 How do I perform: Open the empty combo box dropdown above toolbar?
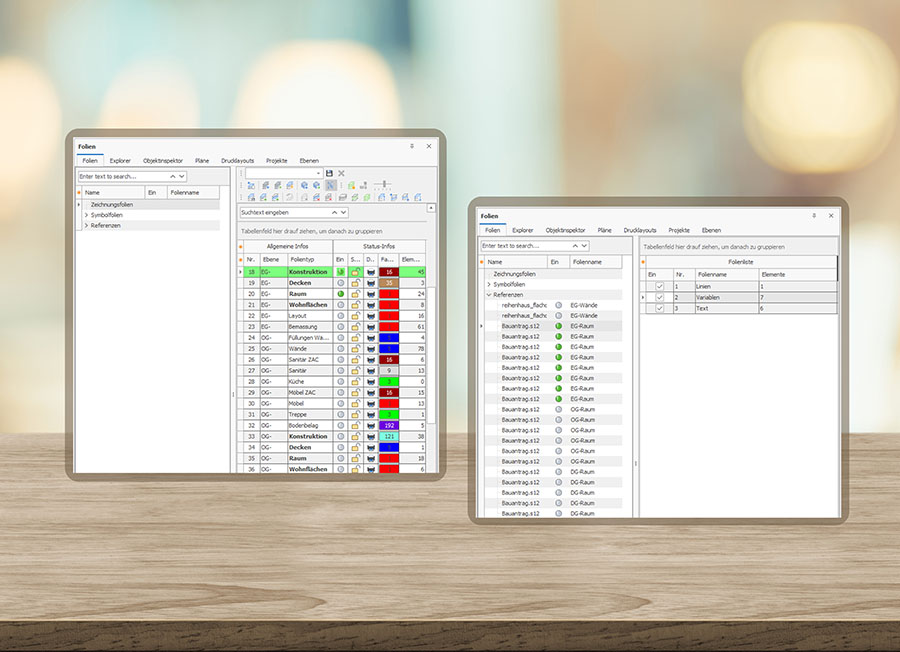pyautogui.click(x=318, y=173)
